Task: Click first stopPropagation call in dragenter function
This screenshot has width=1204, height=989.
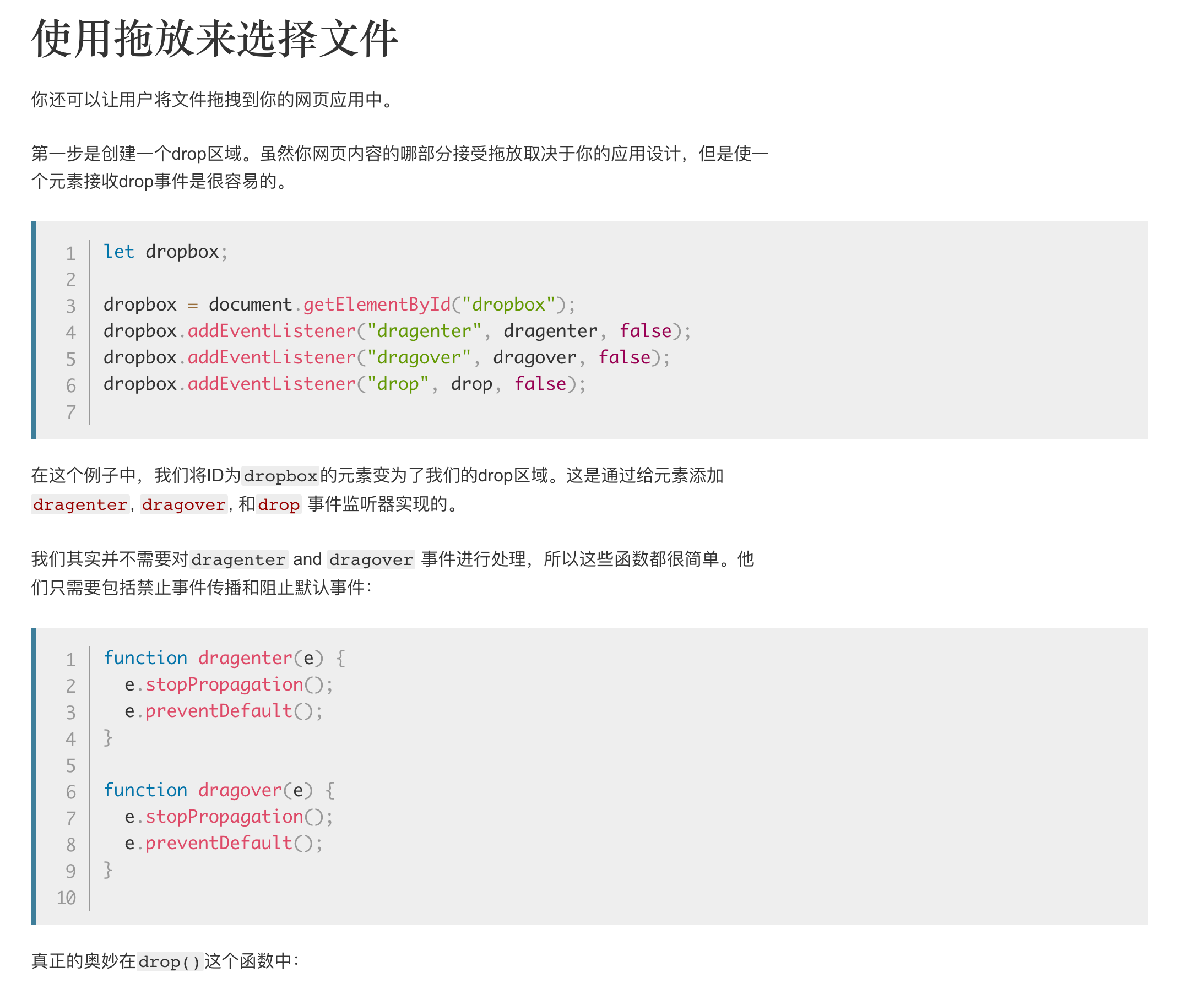Action: click(x=225, y=684)
